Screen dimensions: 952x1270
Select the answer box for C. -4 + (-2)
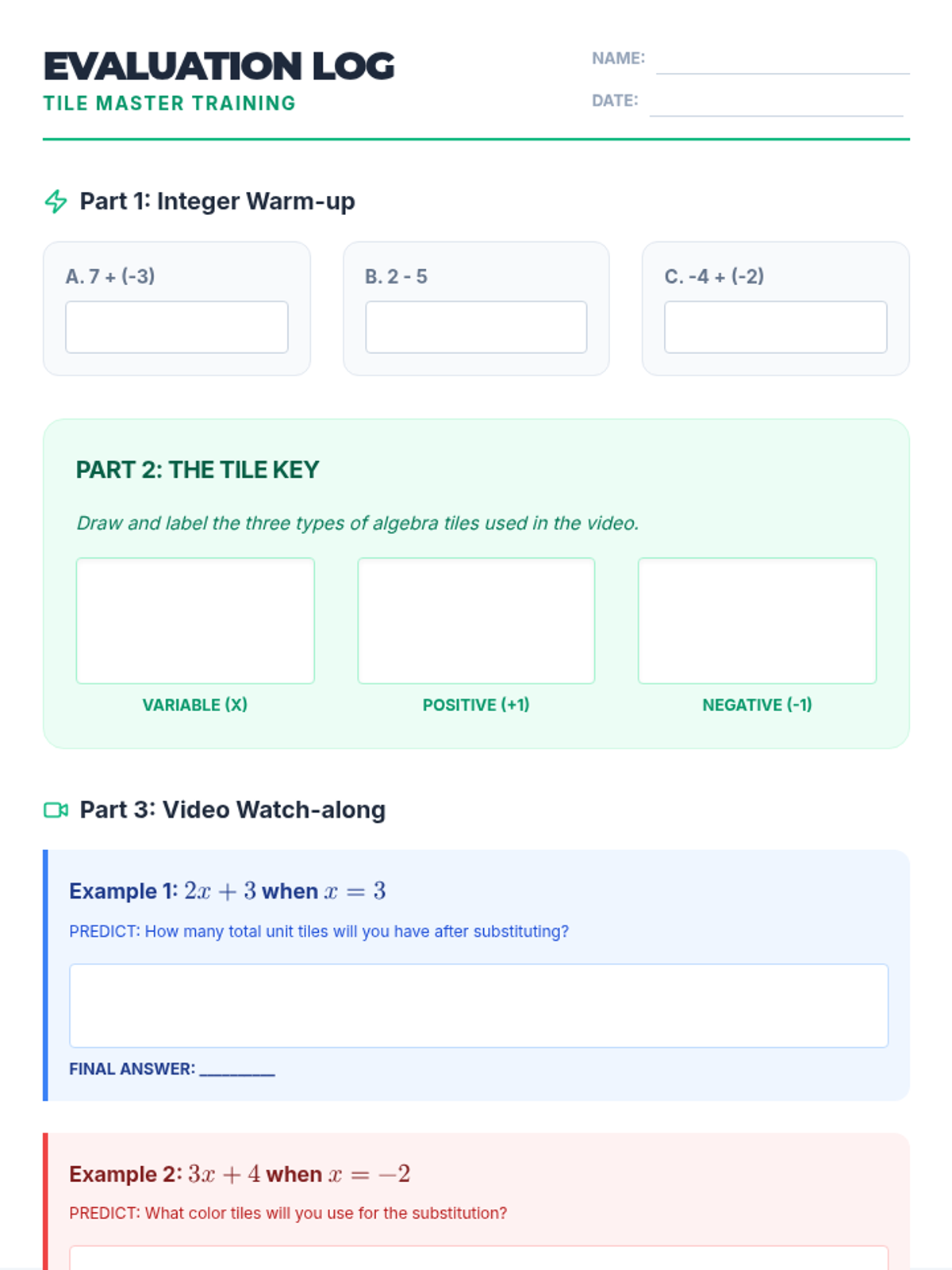pos(775,327)
